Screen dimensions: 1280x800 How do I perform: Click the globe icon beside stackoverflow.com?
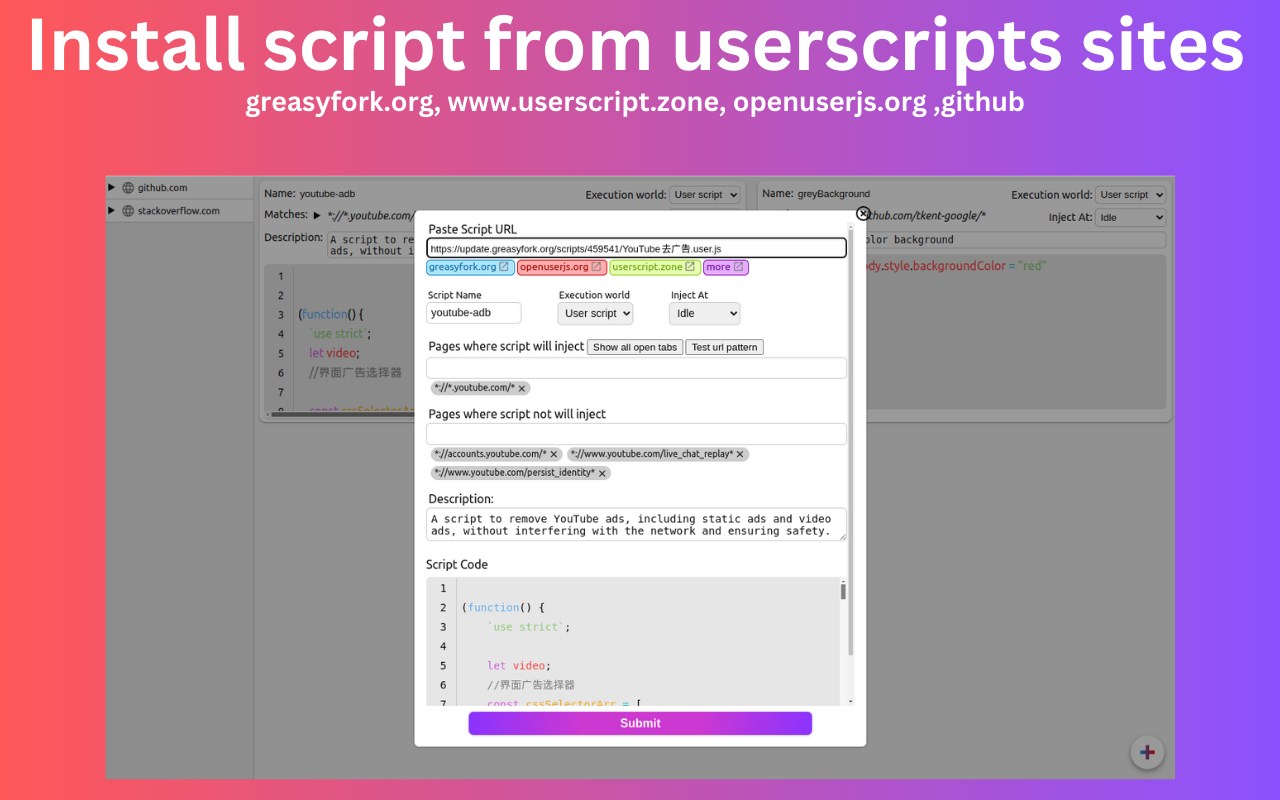(x=128, y=210)
